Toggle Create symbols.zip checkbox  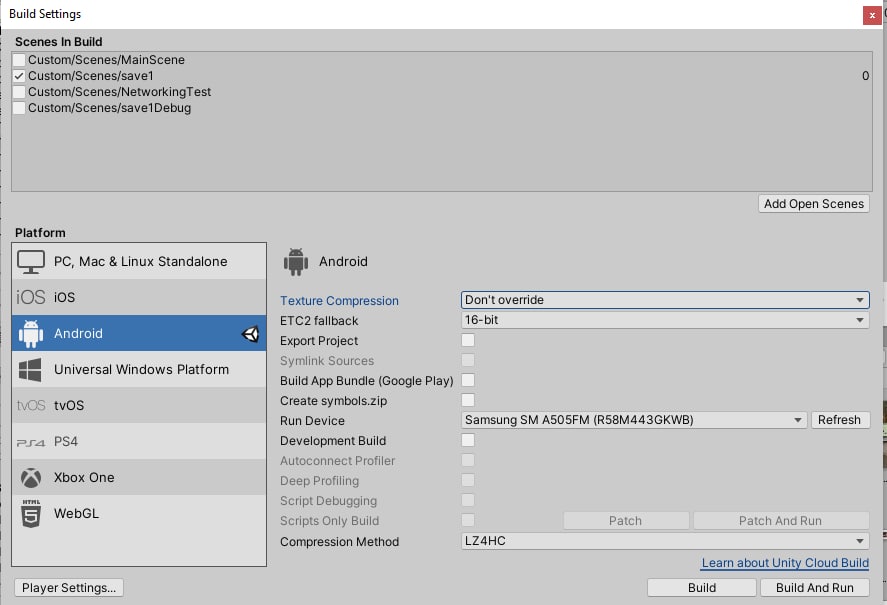468,400
